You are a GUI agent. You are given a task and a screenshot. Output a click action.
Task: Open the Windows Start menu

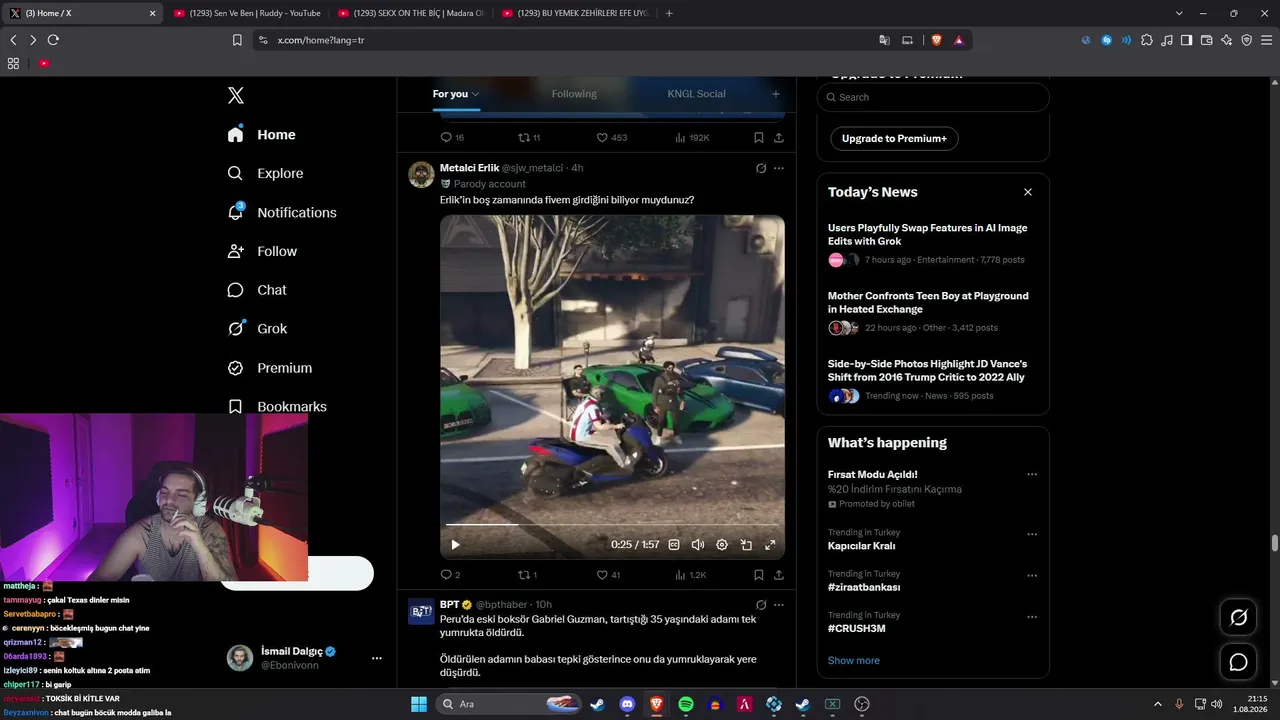pyautogui.click(x=419, y=704)
